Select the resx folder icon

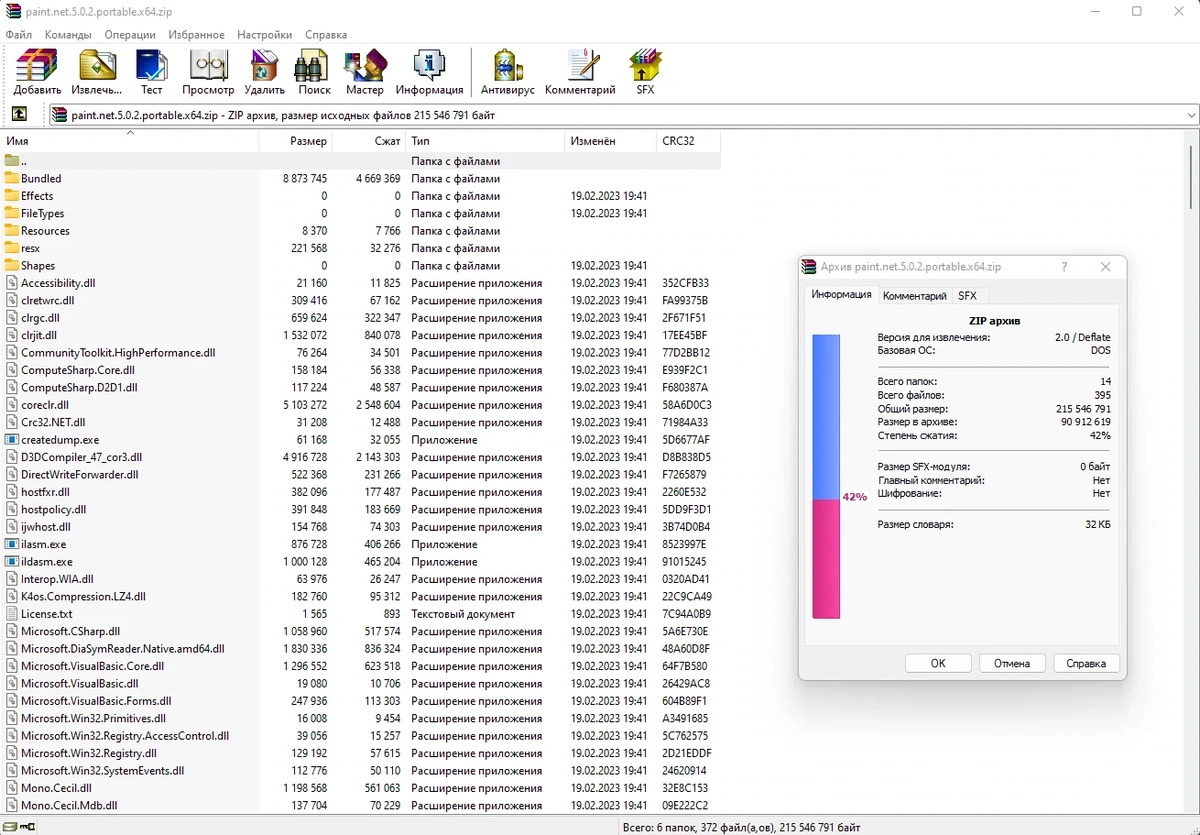pos(12,248)
